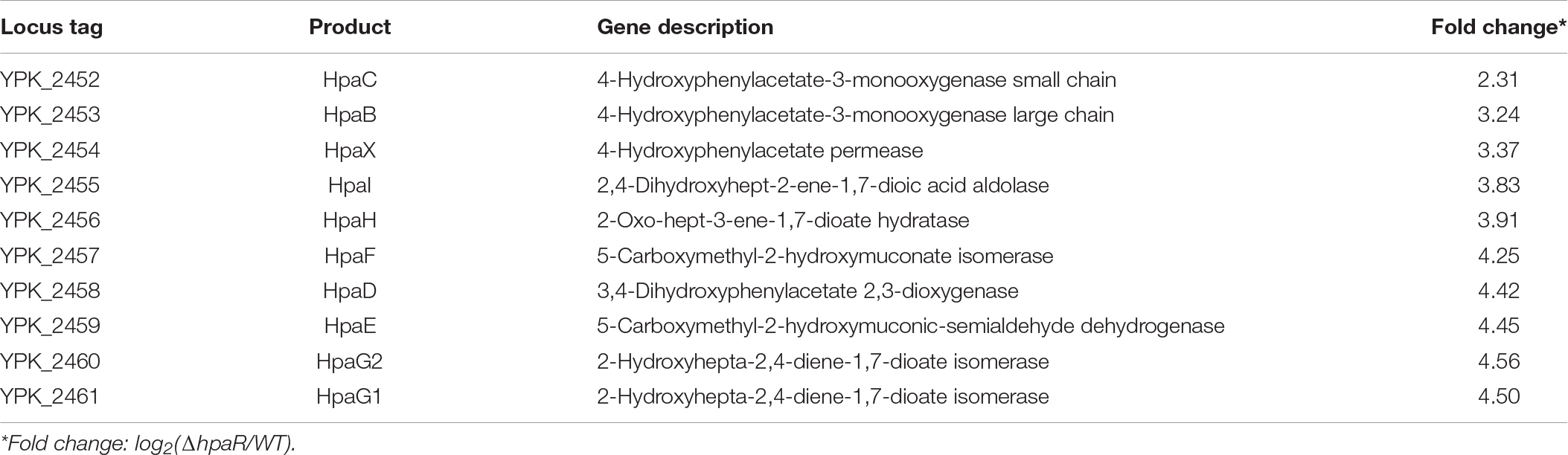The height and width of the screenshot is (455, 1568).
Task: Click the Locus tag column header
Action: point(51,28)
